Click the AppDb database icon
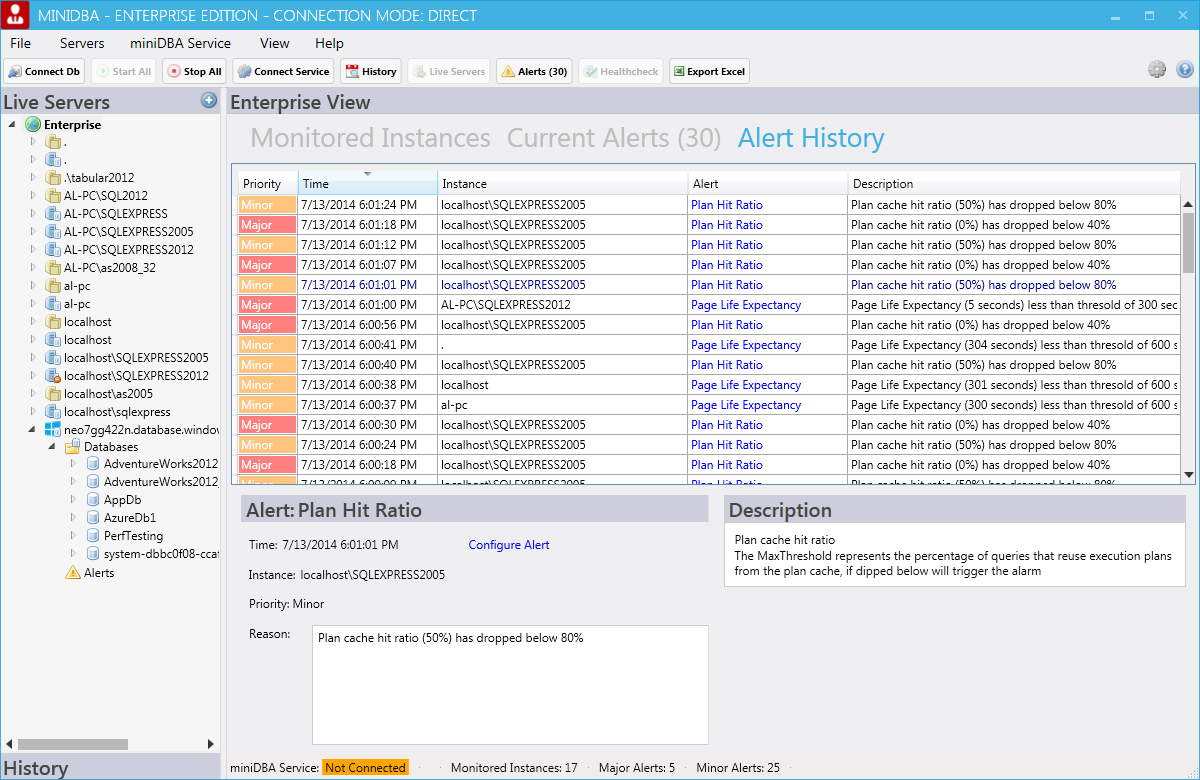This screenshot has height=780, width=1200. (x=93, y=500)
